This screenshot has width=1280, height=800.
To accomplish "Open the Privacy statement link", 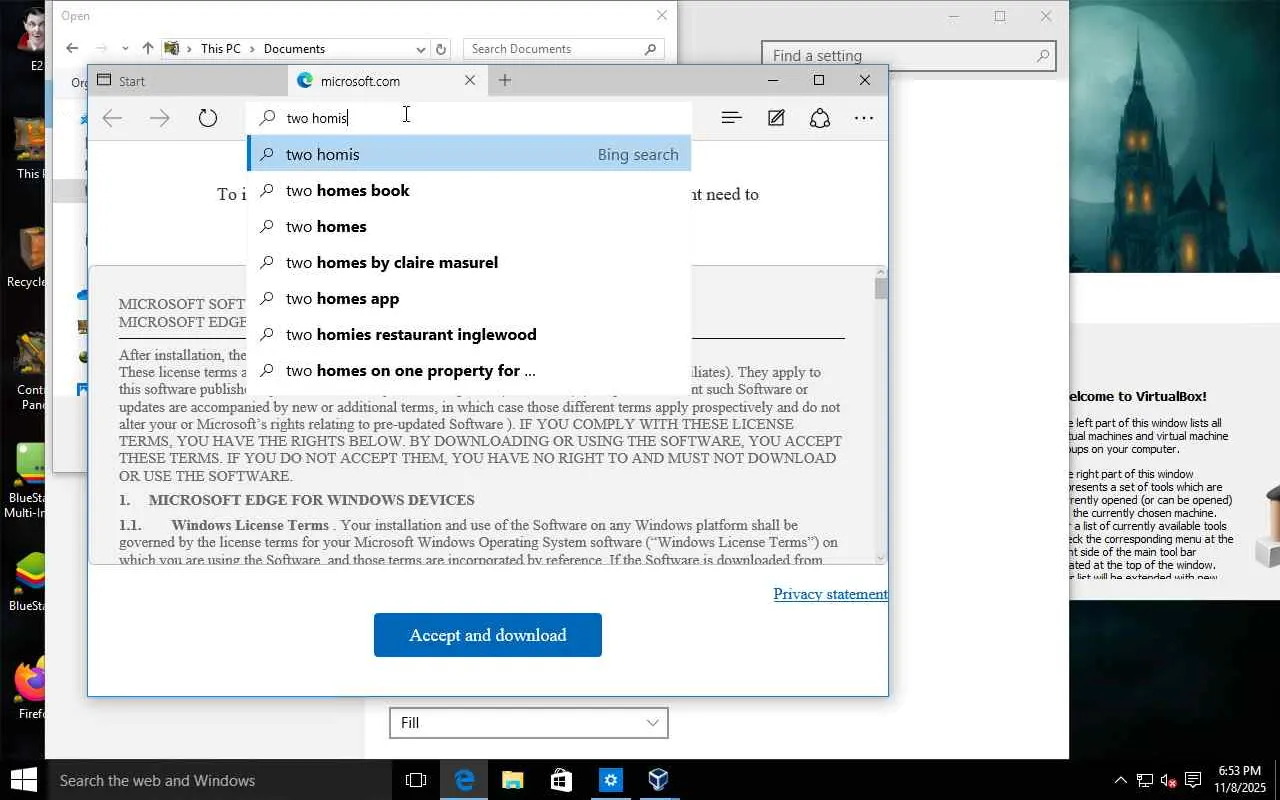I will 830,594.
